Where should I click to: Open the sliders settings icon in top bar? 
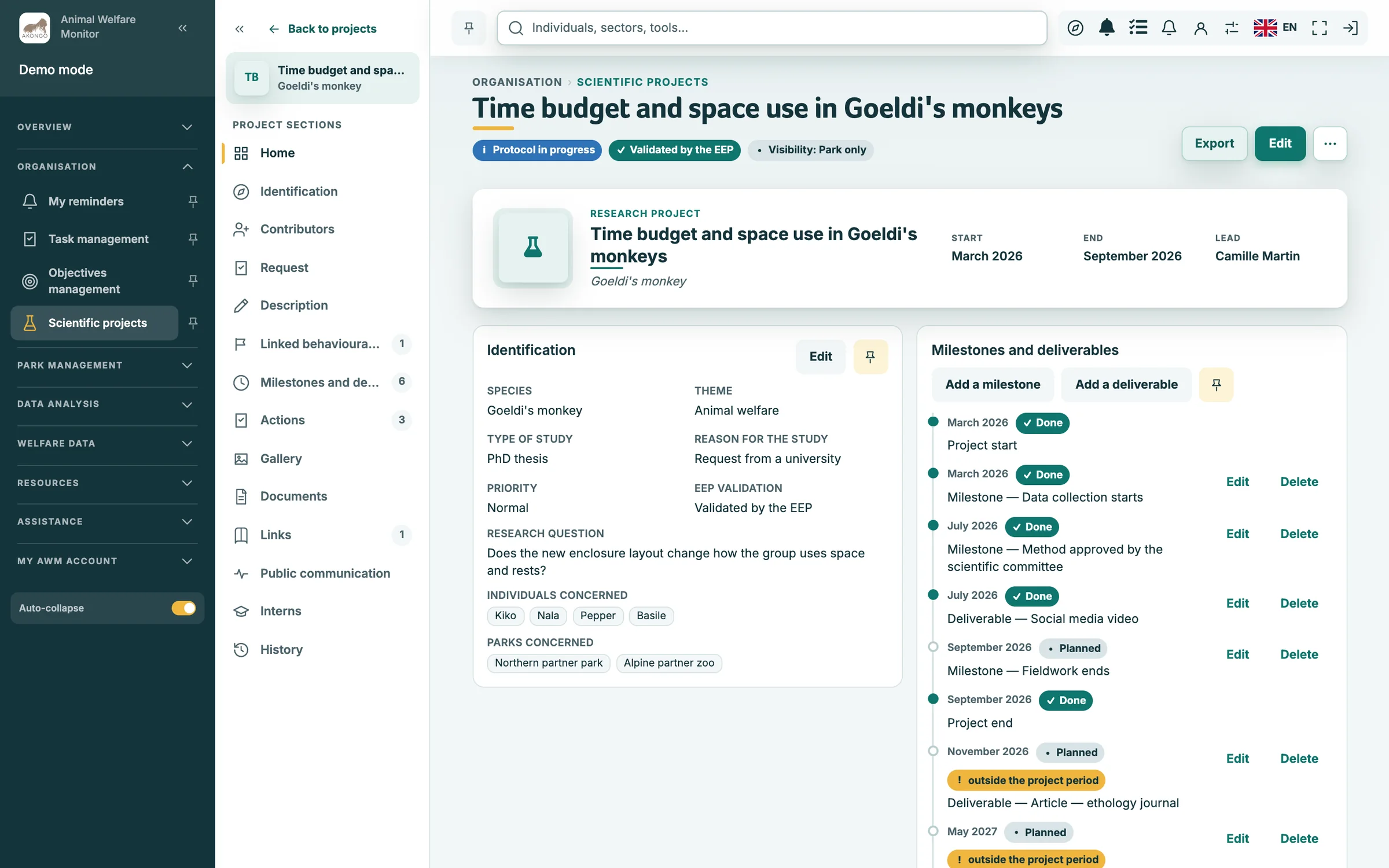(x=1232, y=28)
